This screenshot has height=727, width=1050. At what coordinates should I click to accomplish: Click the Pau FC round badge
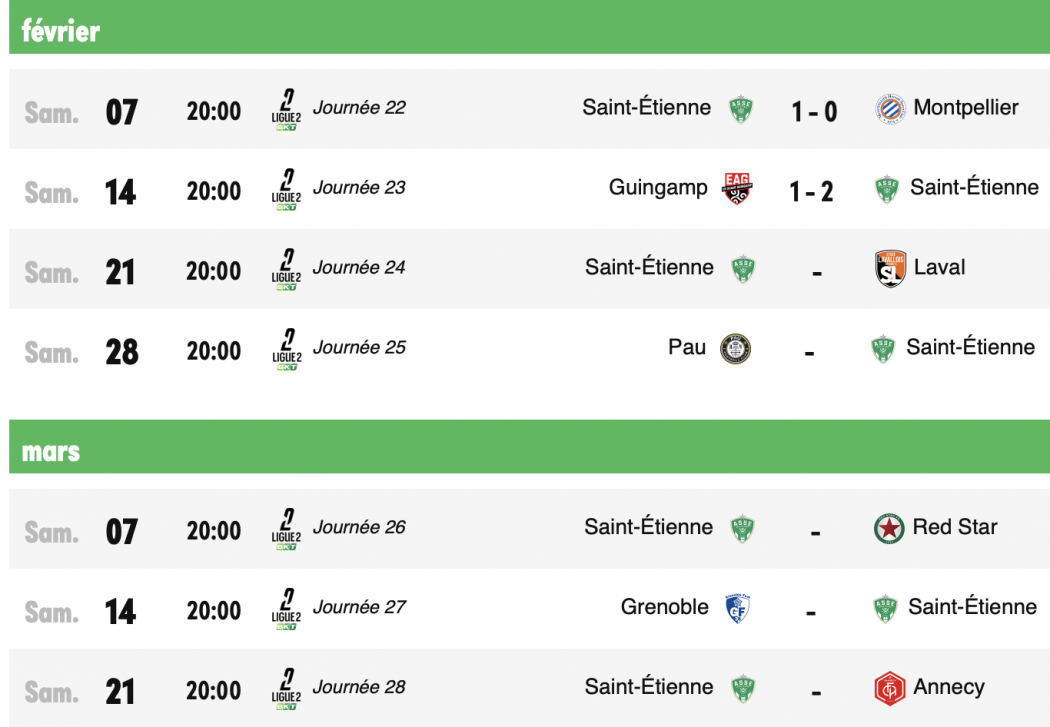point(735,348)
